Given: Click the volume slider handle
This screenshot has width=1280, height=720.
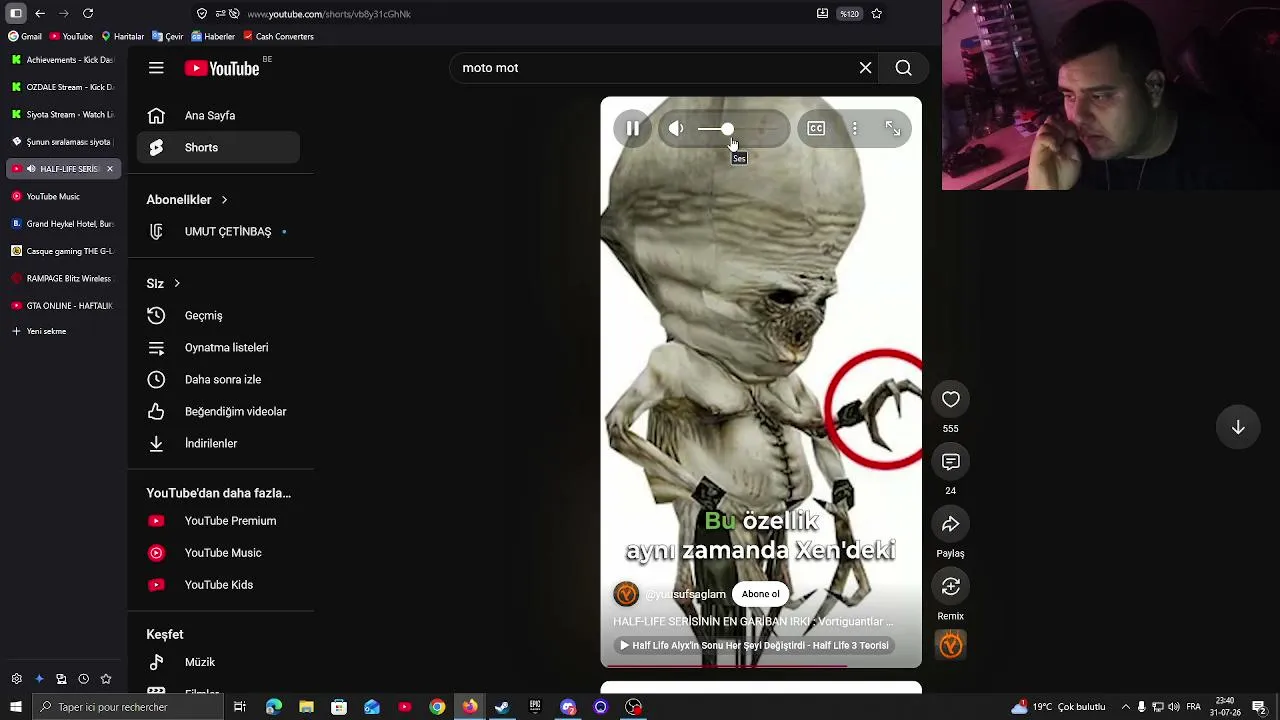Looking at the screenshot, I should (x=727, y=129).
